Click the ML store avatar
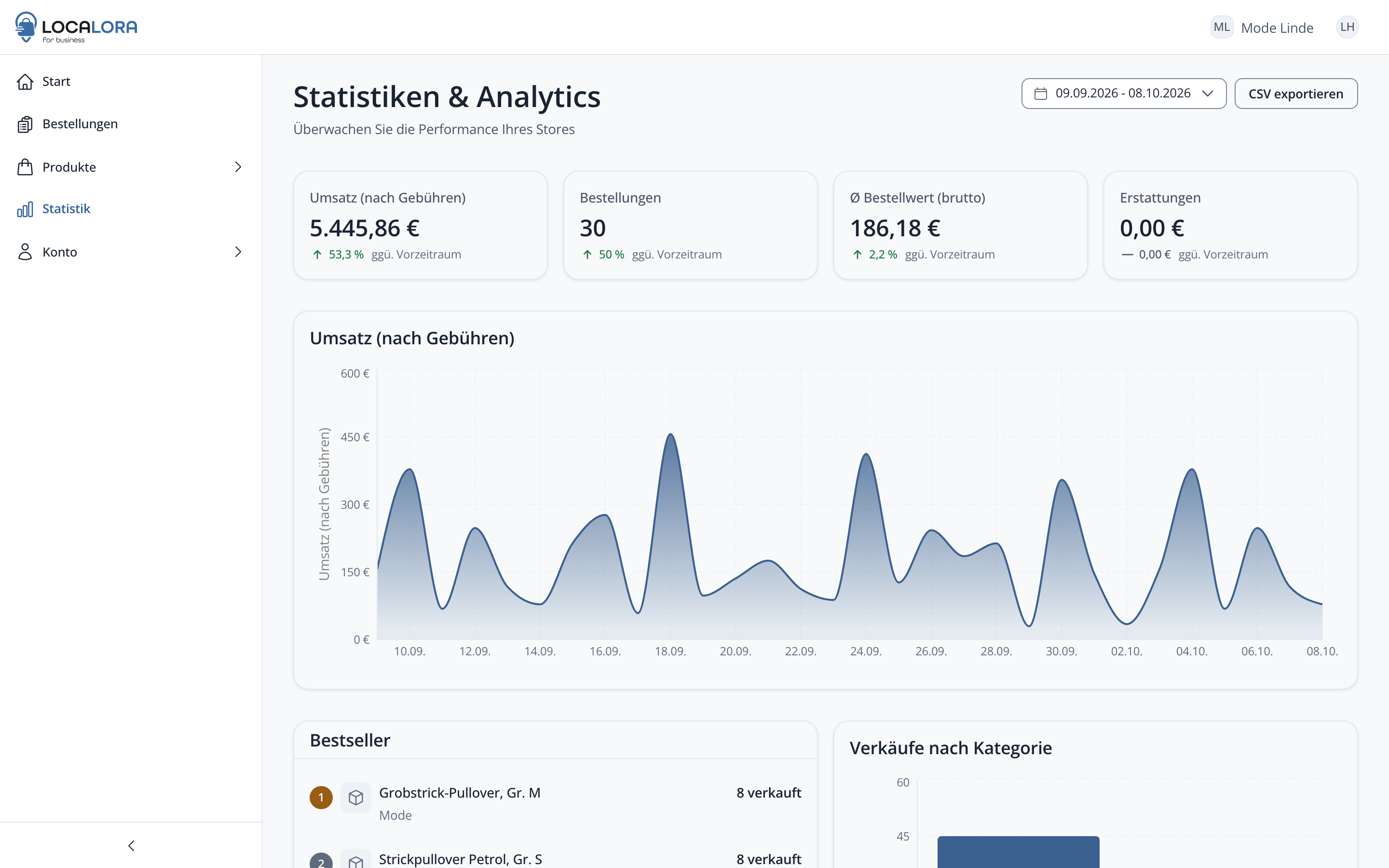 [x=1222, y=27]
